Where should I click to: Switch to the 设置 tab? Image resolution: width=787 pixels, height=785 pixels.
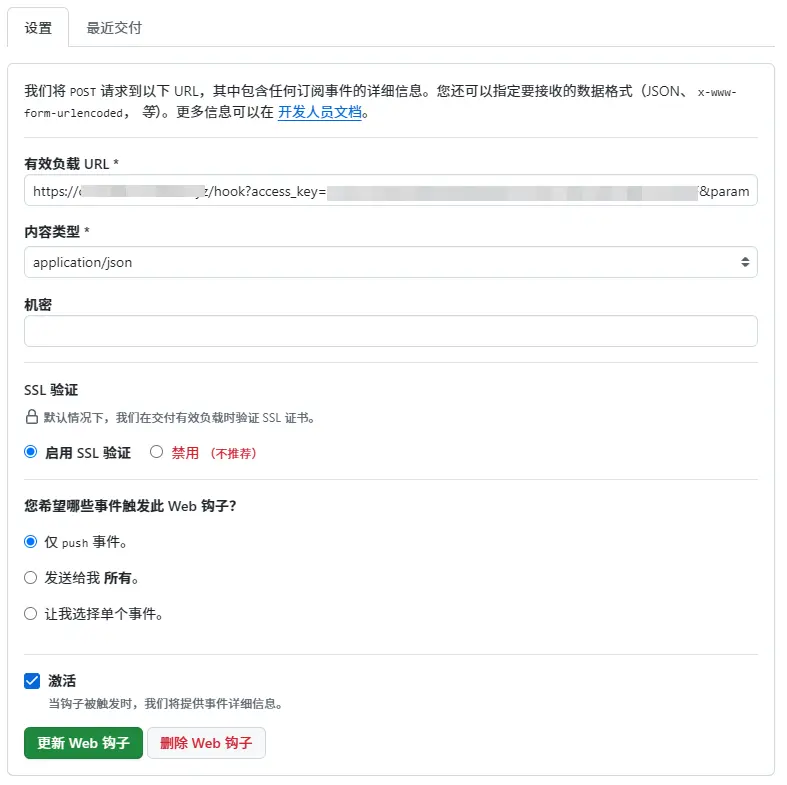tap(38, 28)
